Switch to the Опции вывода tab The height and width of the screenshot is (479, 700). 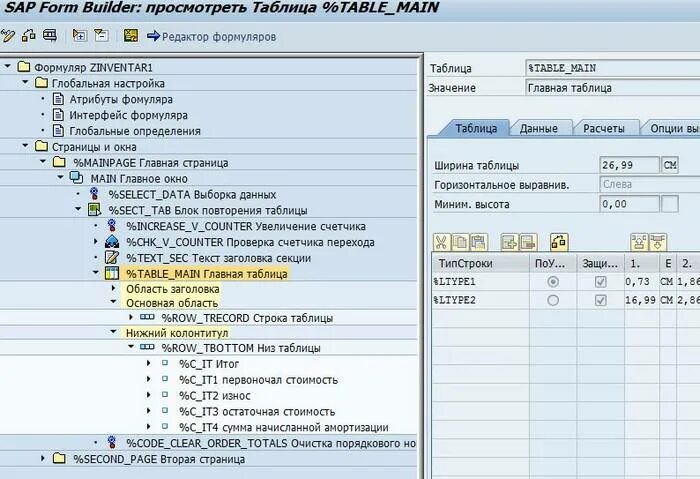[673, 129]
